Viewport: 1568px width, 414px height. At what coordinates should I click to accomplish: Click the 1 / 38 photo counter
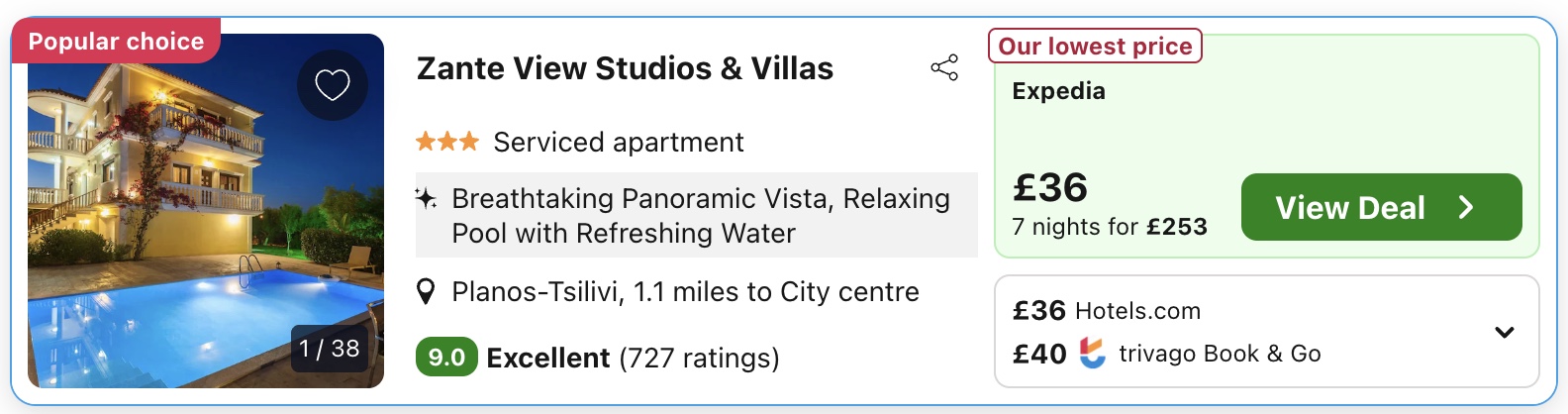point(330,349)
